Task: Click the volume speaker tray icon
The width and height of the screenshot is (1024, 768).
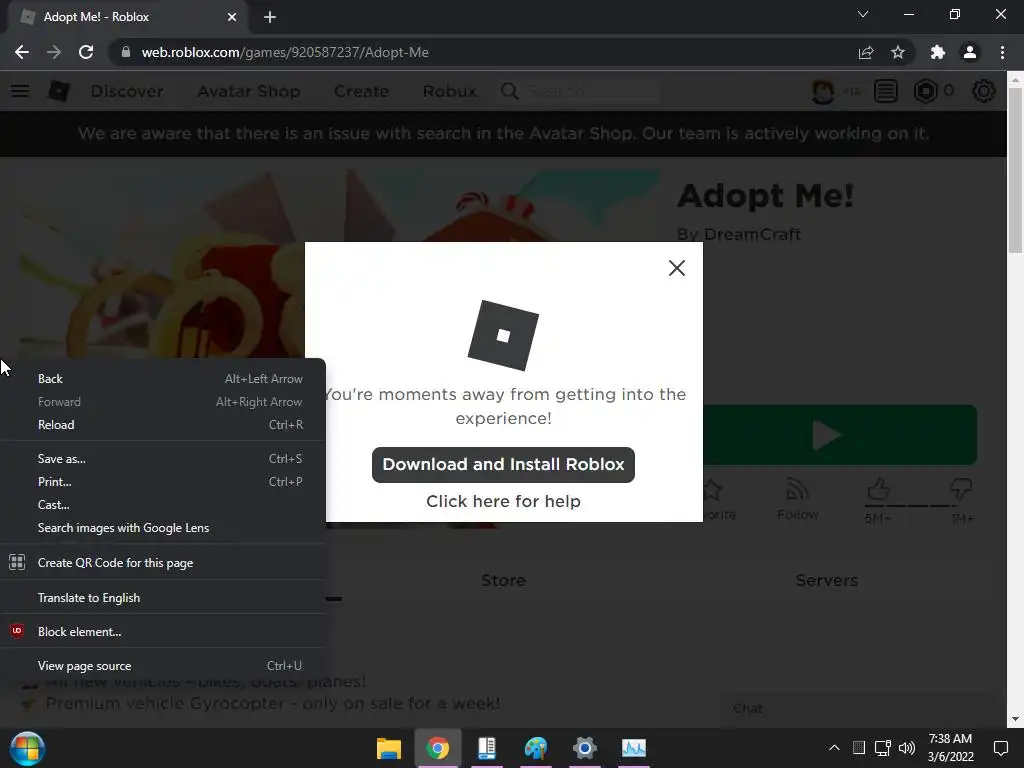Action: click(x=906, y=748)
